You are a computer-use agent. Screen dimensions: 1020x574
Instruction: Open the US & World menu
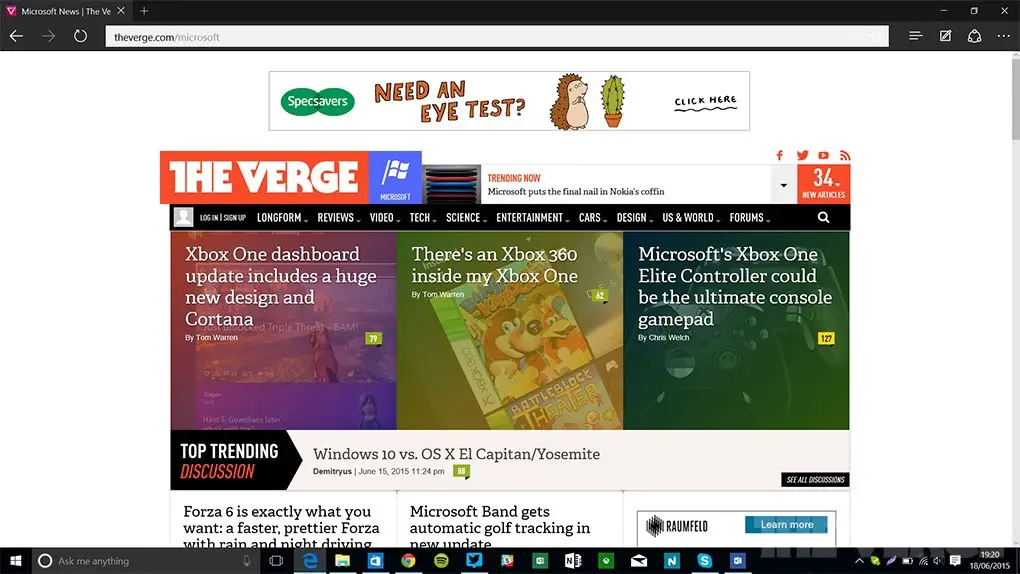(691, 217)
